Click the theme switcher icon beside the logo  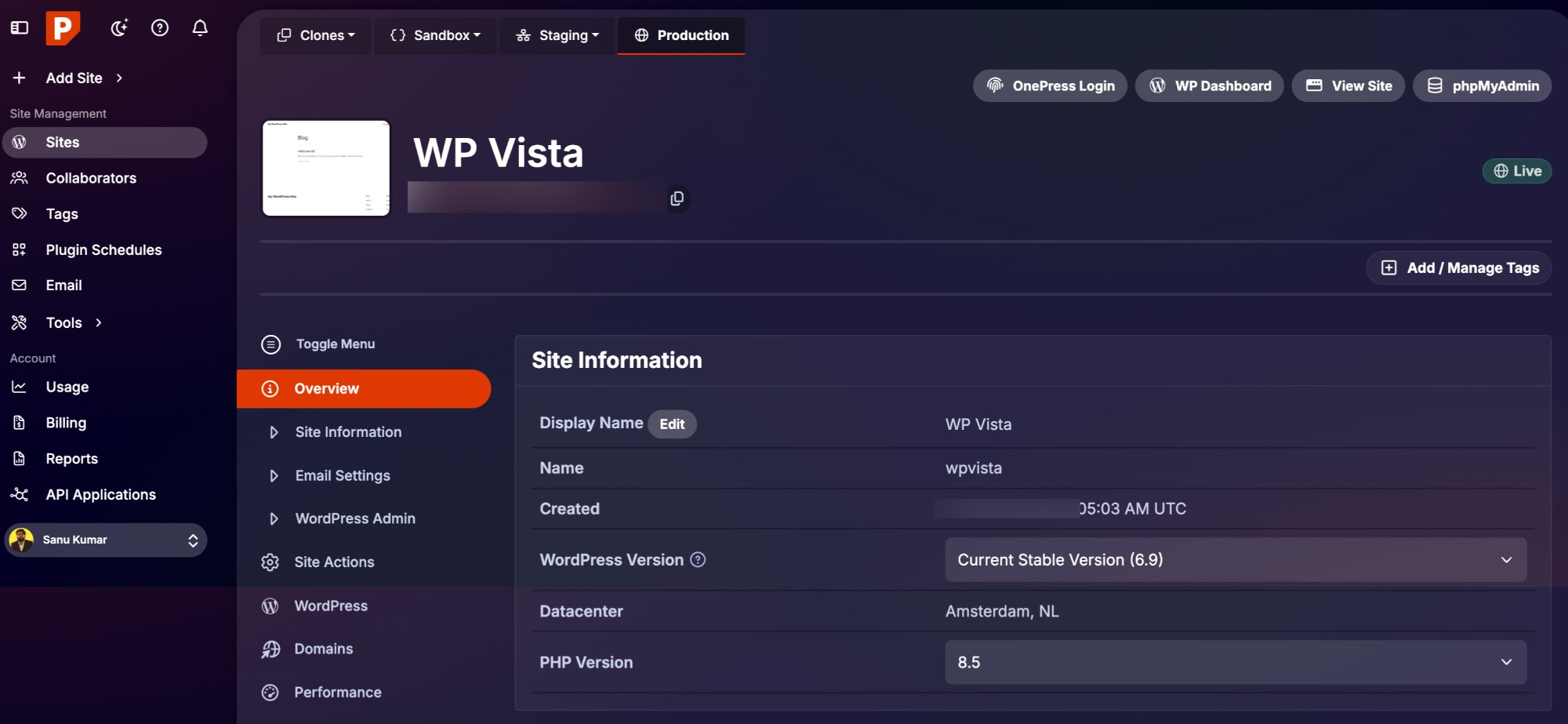point(119,27)
